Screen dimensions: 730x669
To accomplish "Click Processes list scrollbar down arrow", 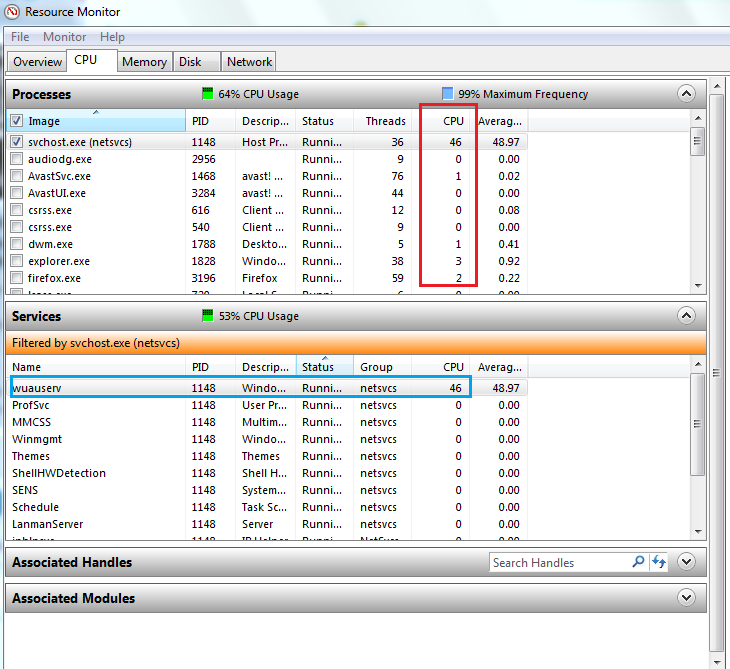I will pos(697,285).
